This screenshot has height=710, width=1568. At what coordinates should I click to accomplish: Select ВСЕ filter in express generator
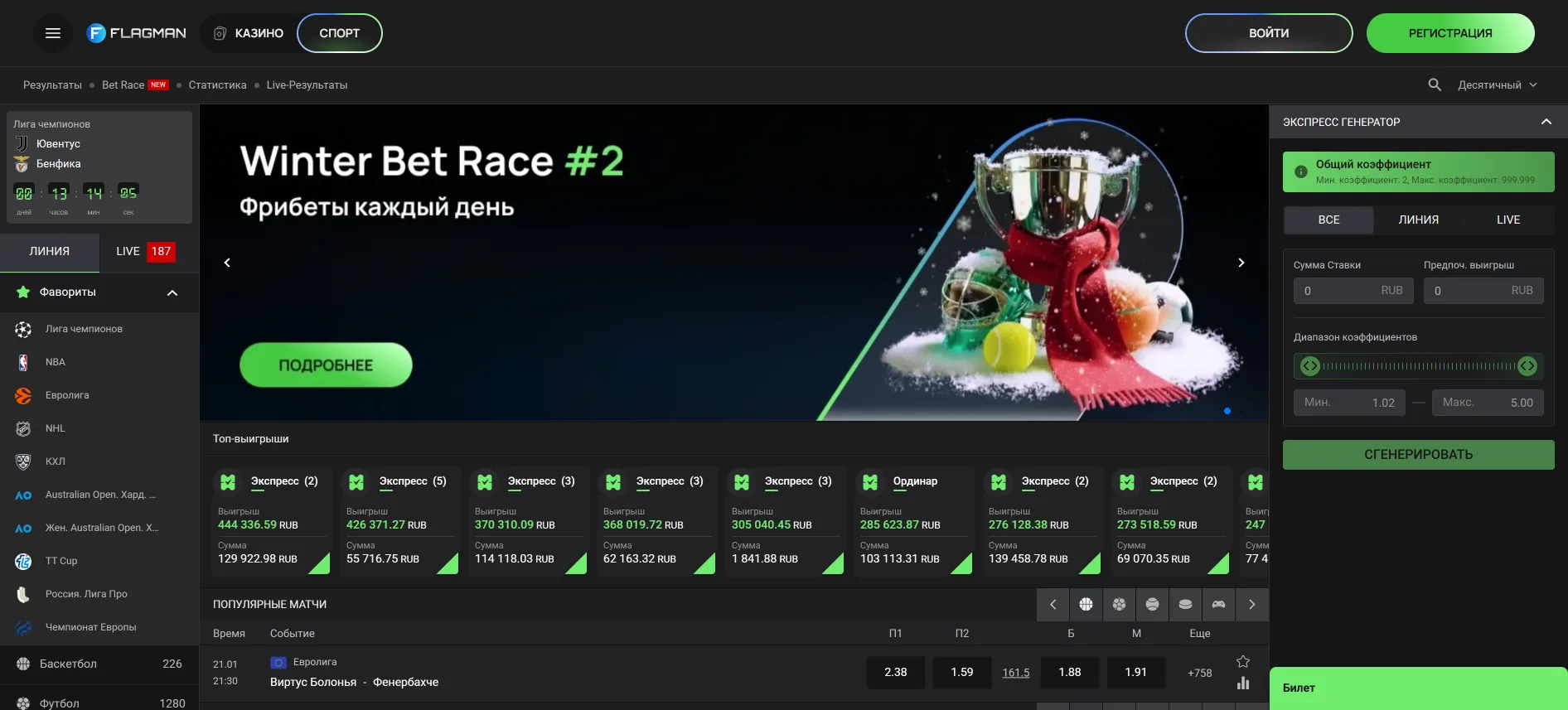click(x=1328, y=220)
